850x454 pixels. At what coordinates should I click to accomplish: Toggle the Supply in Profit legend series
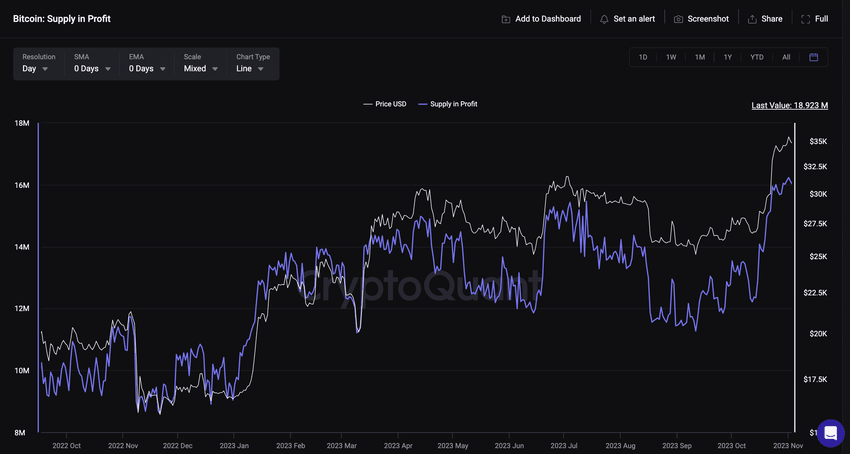(448, 104)
